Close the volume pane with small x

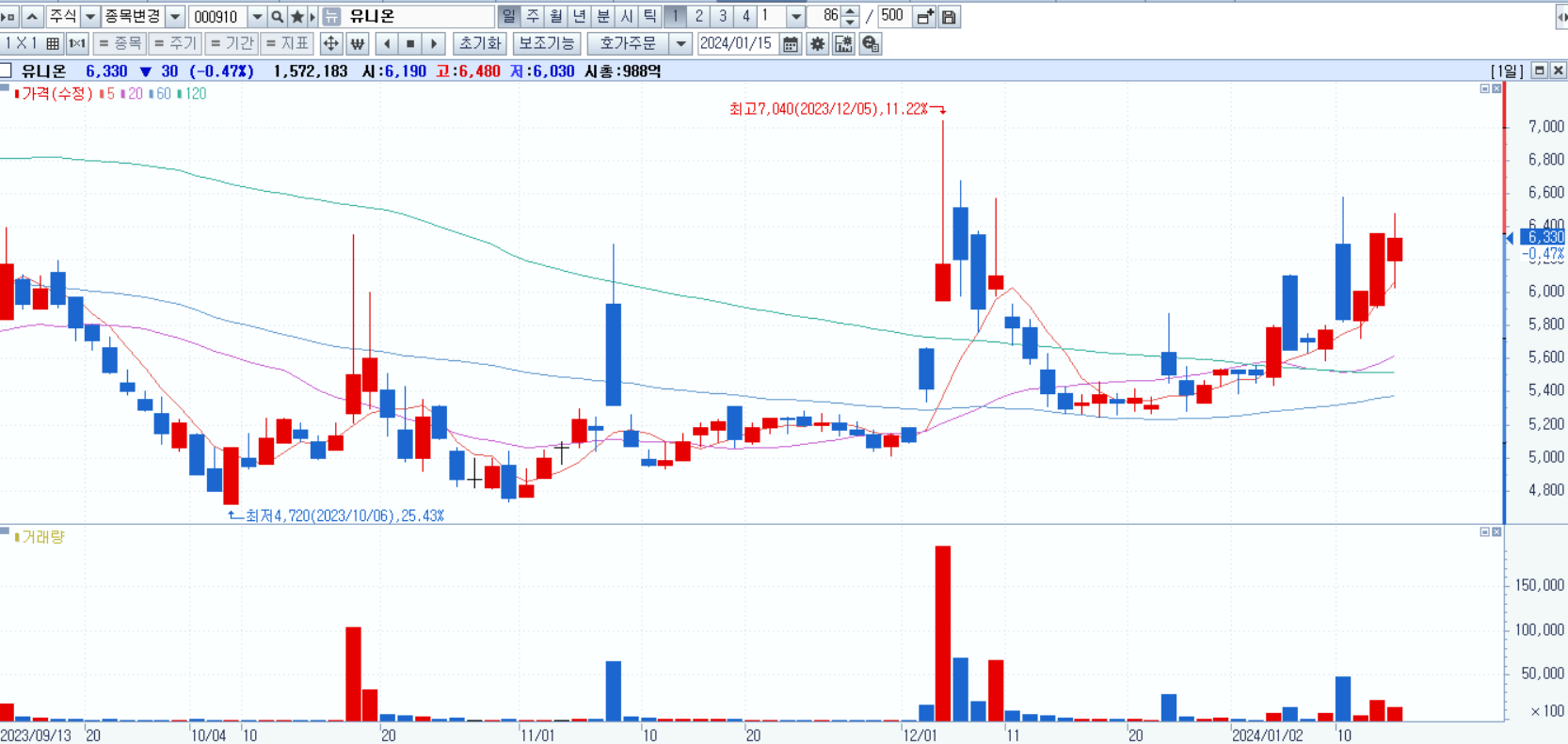[1496, 532]
